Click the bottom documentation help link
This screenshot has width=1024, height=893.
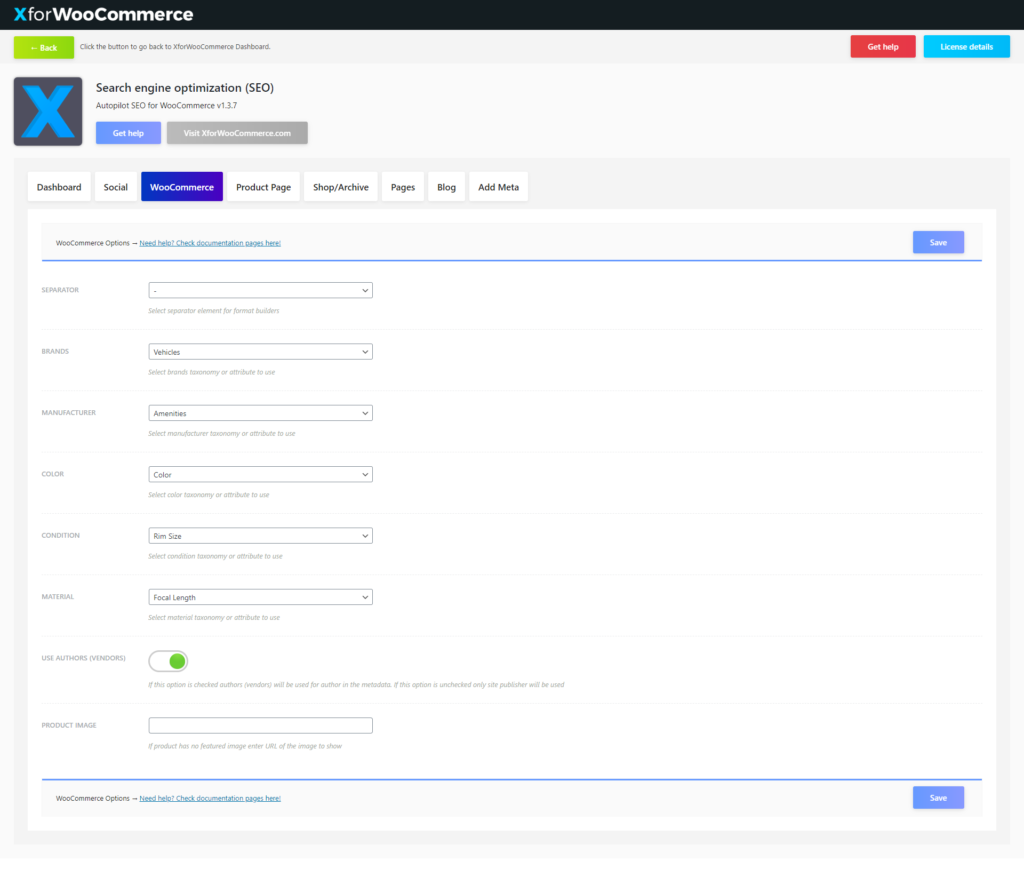click(210, 798)
